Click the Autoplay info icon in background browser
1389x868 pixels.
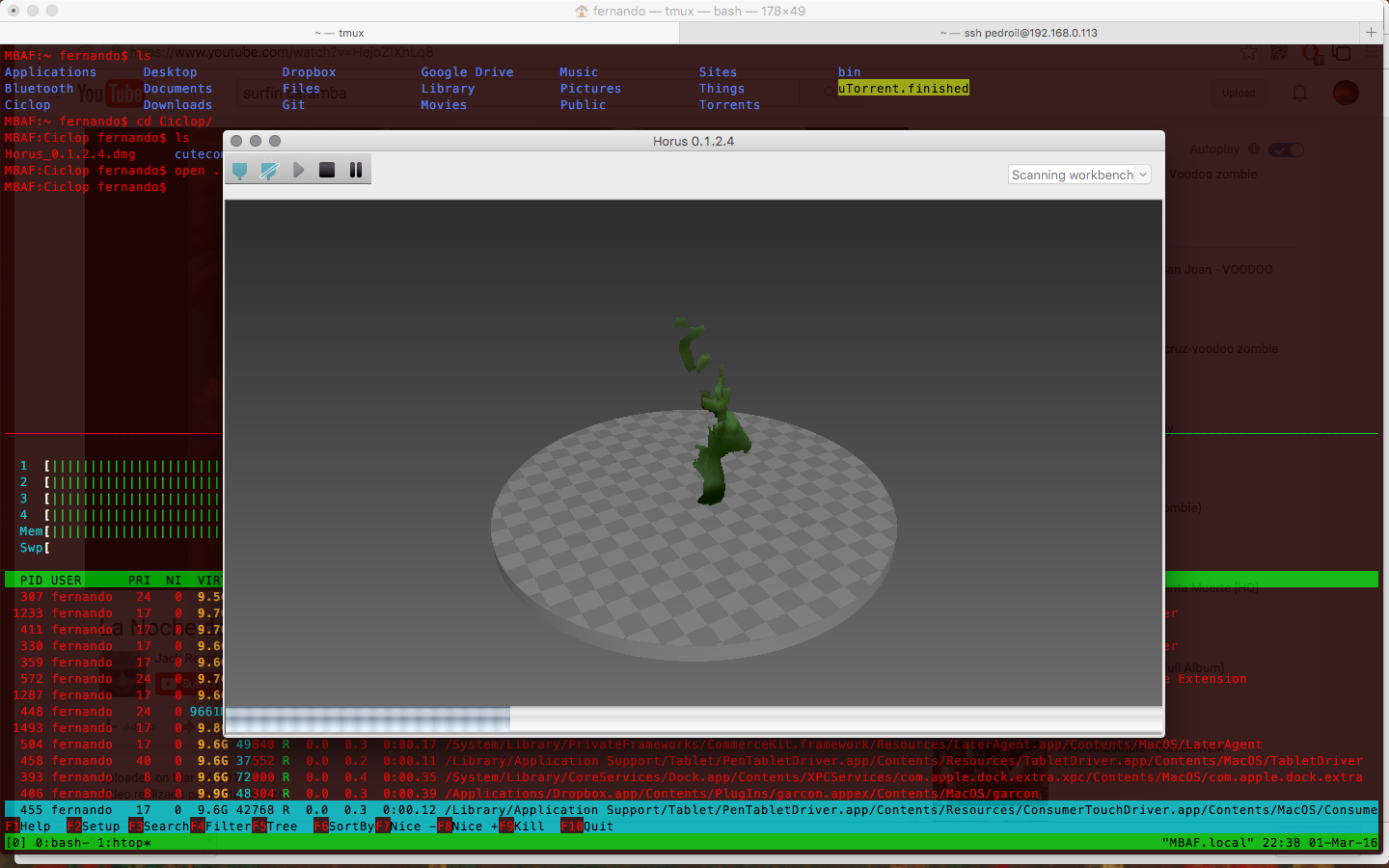[1254, 149]
